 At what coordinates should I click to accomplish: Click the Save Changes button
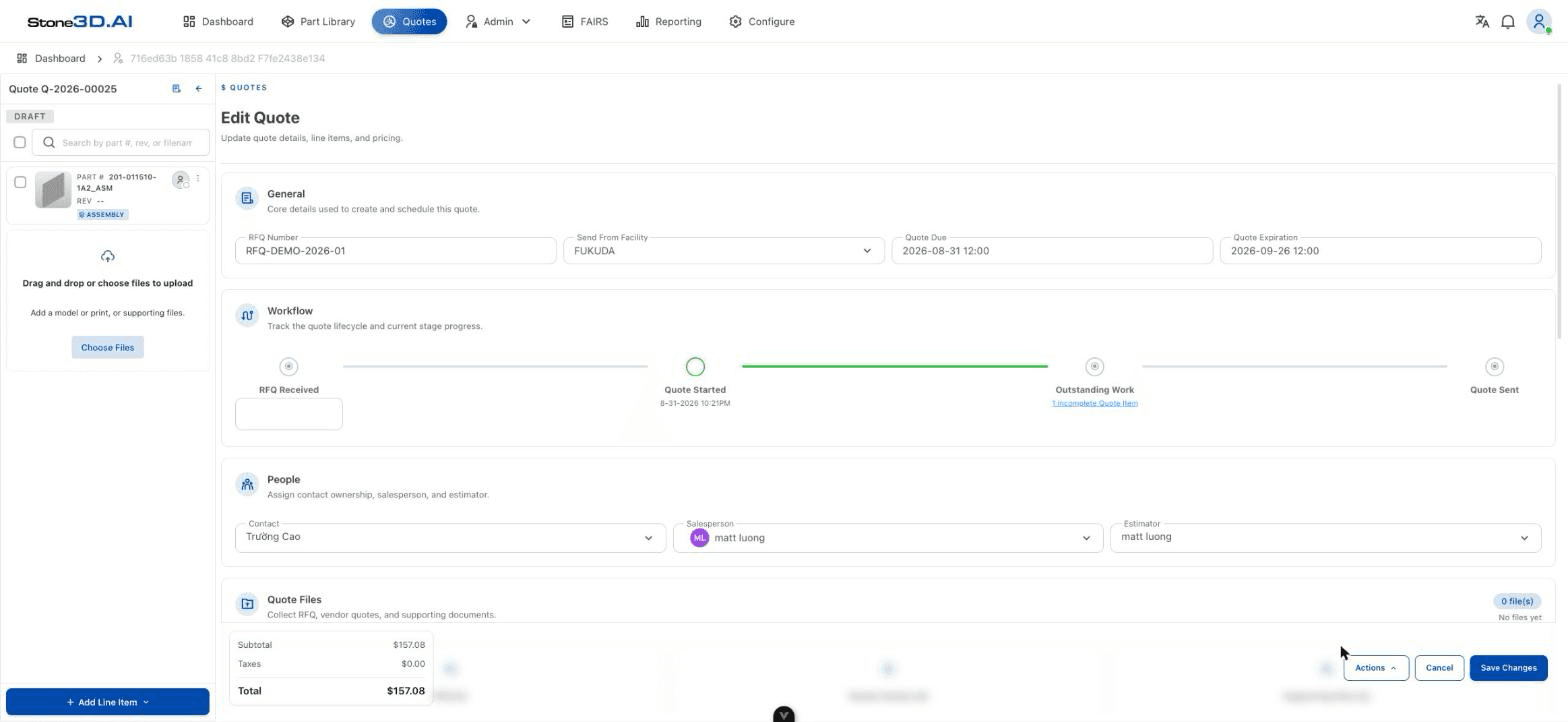(x=1508, y=668)
